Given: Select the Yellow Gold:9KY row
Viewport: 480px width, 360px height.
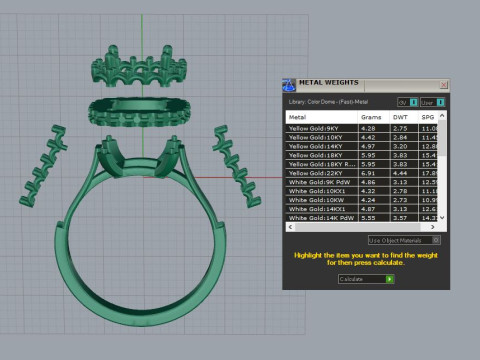Looking at the screenshot, I should click(x=362, y=128).
